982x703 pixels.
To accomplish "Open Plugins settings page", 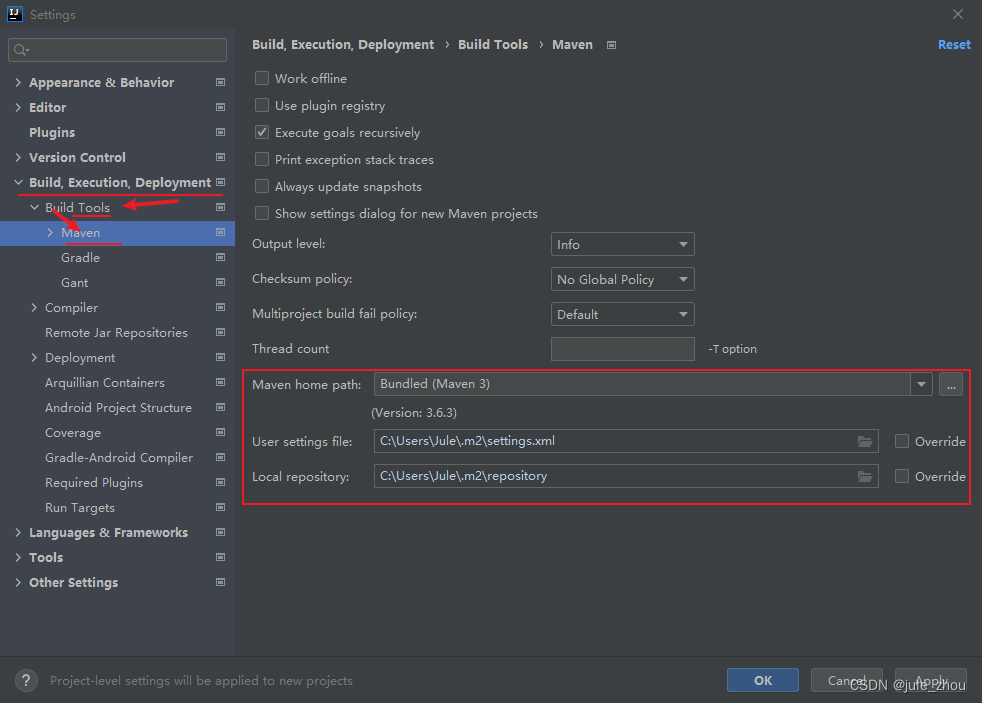I will point(52,132).
